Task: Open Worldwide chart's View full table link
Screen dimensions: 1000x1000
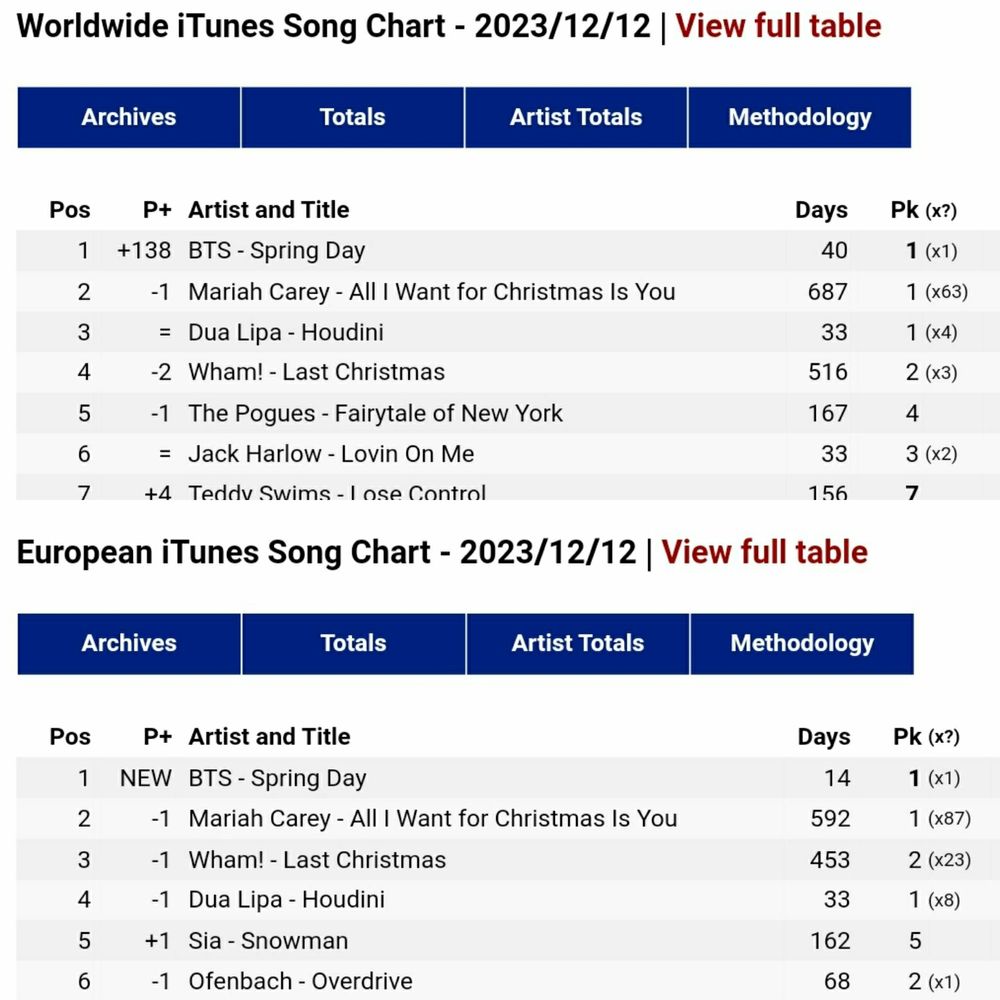Action: pyautogui.click(x=777, y=26)
